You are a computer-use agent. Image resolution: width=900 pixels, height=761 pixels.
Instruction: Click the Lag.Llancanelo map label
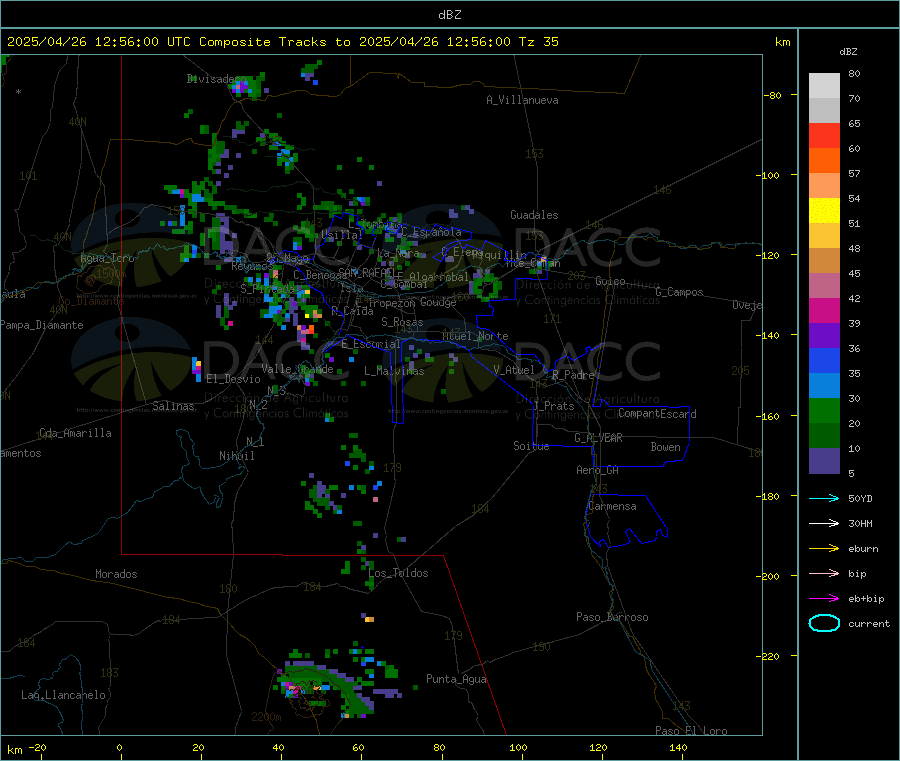(x=63, y=695)
